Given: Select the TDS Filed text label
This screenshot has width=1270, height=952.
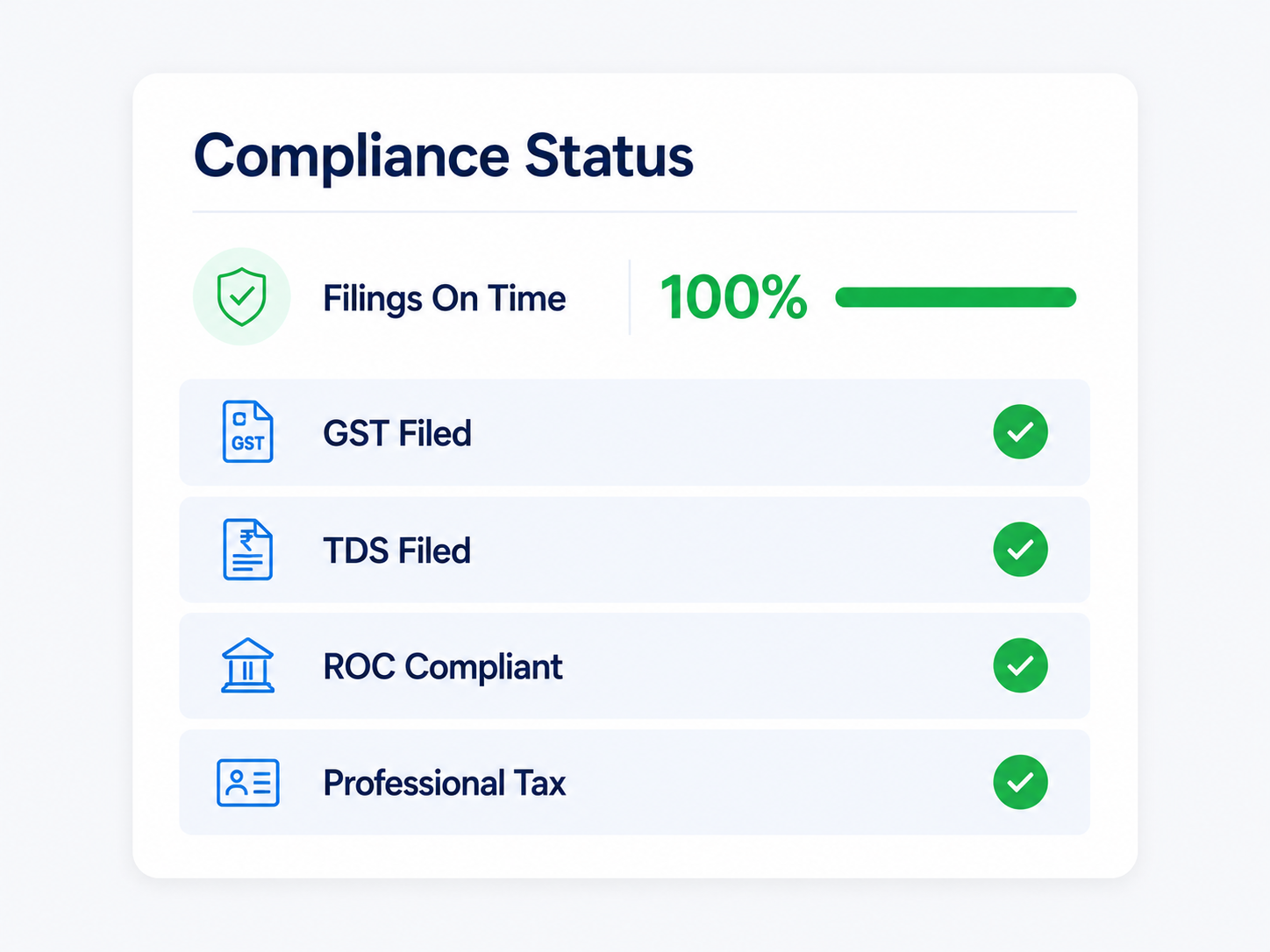Looking at the screenshot, I should pos(397,551).
